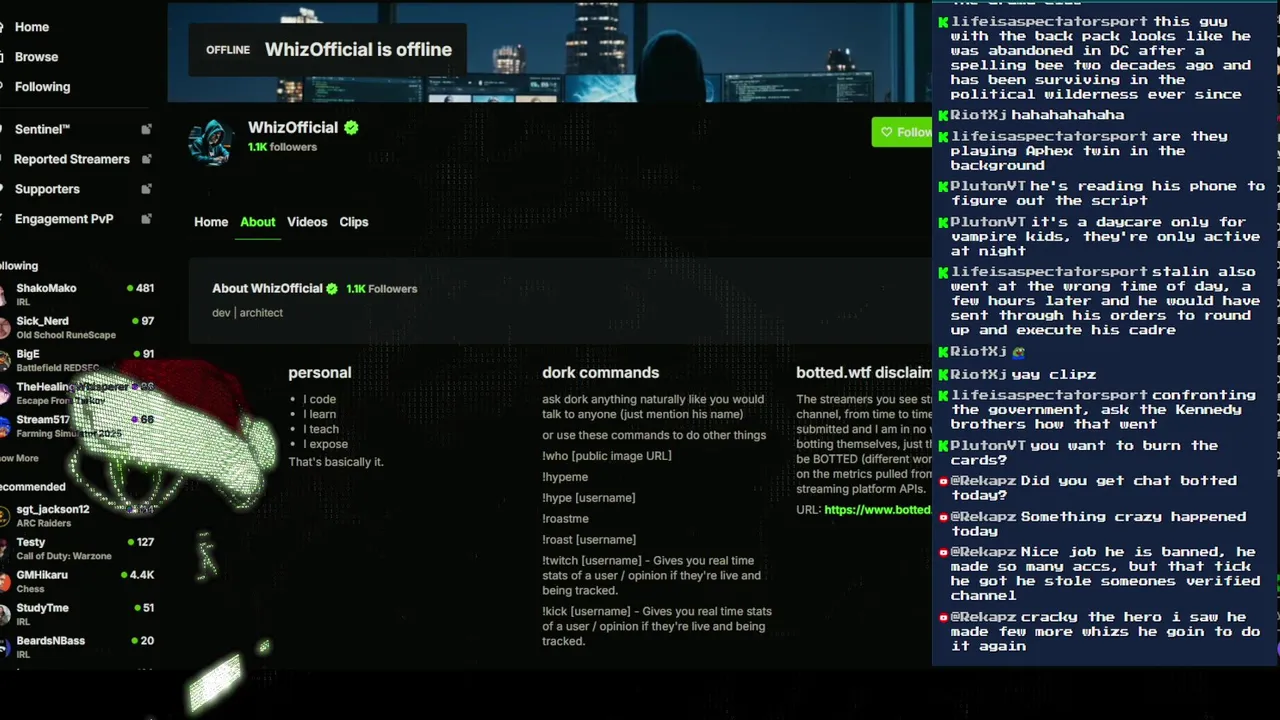Open the Sentinel external link icon
Viewport: 1280px width, 720px height.
coord(146,129)
